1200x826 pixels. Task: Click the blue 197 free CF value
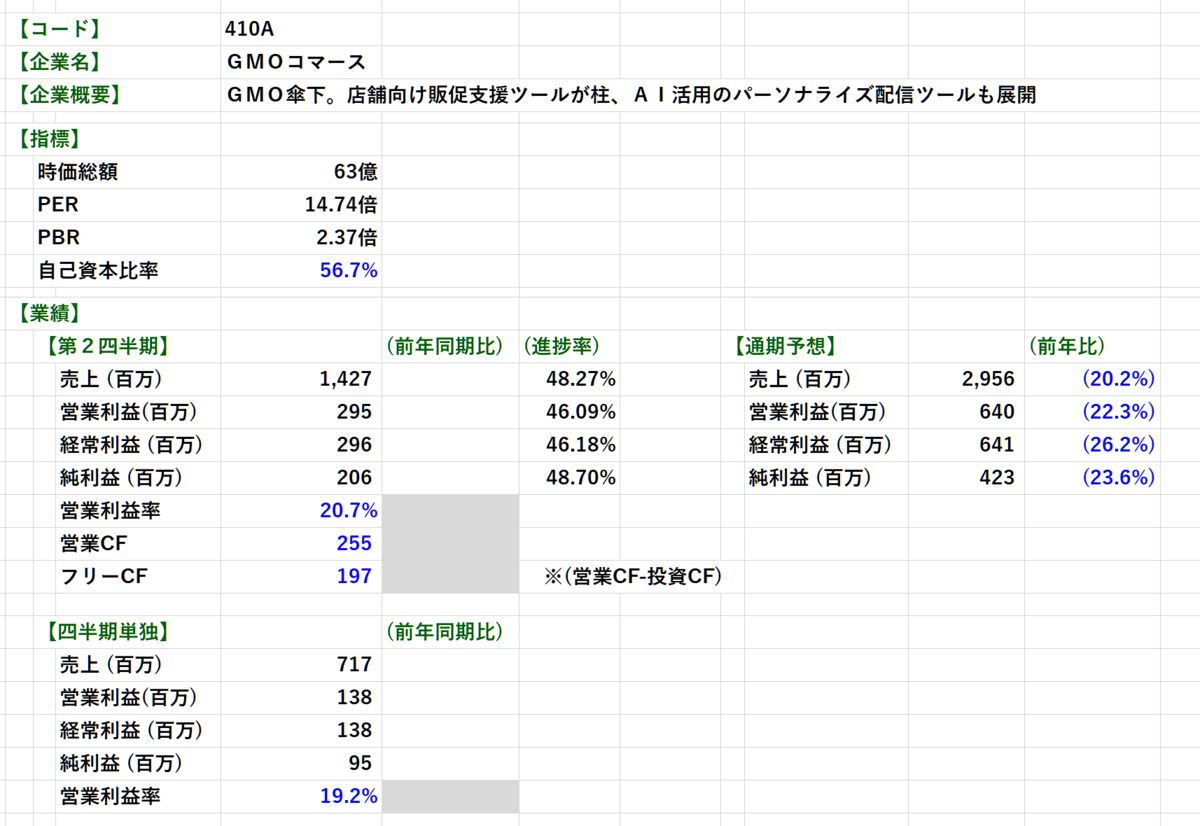(x=355, y=576)
